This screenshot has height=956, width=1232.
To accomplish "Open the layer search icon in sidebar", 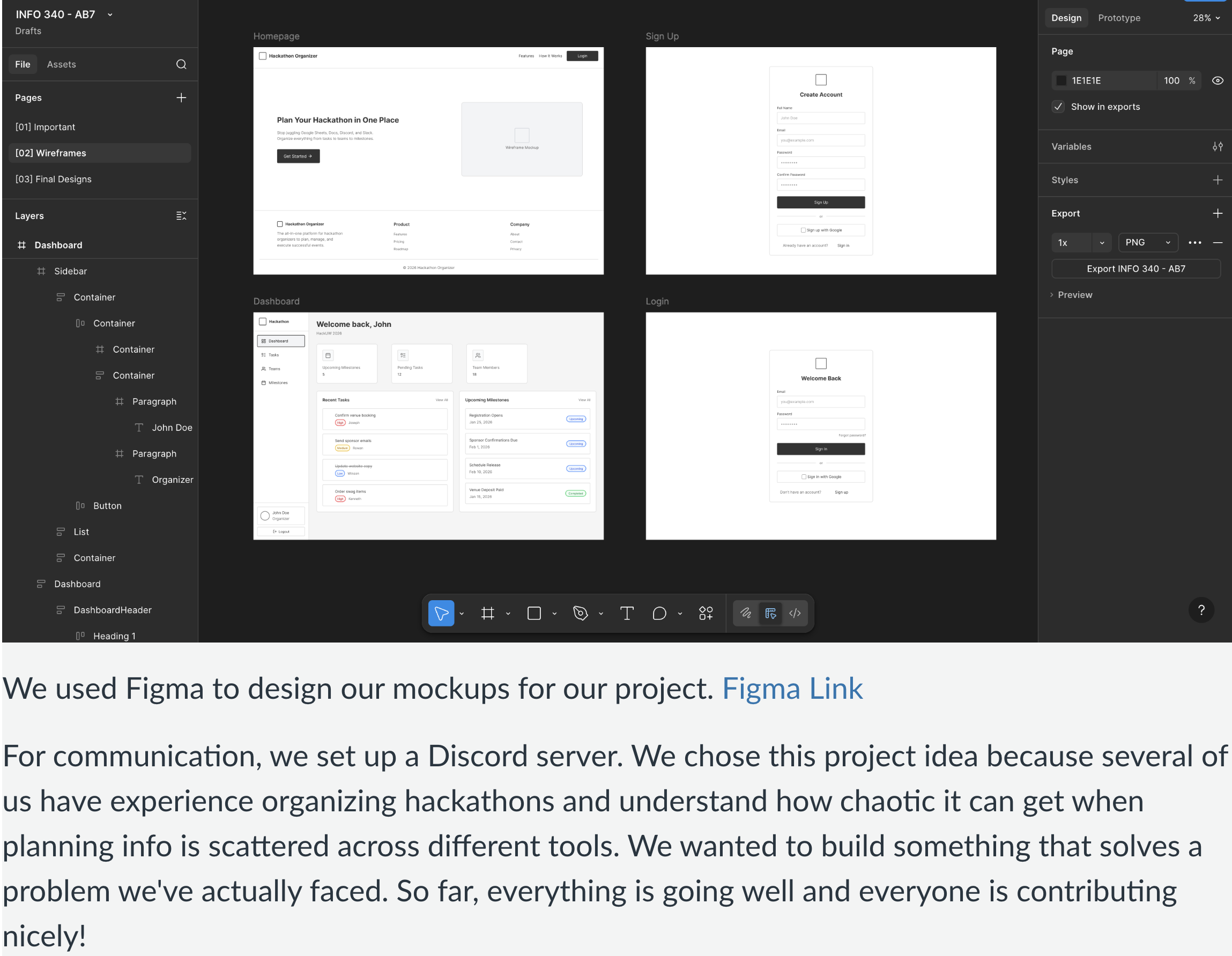I will [x=181, y=64].
